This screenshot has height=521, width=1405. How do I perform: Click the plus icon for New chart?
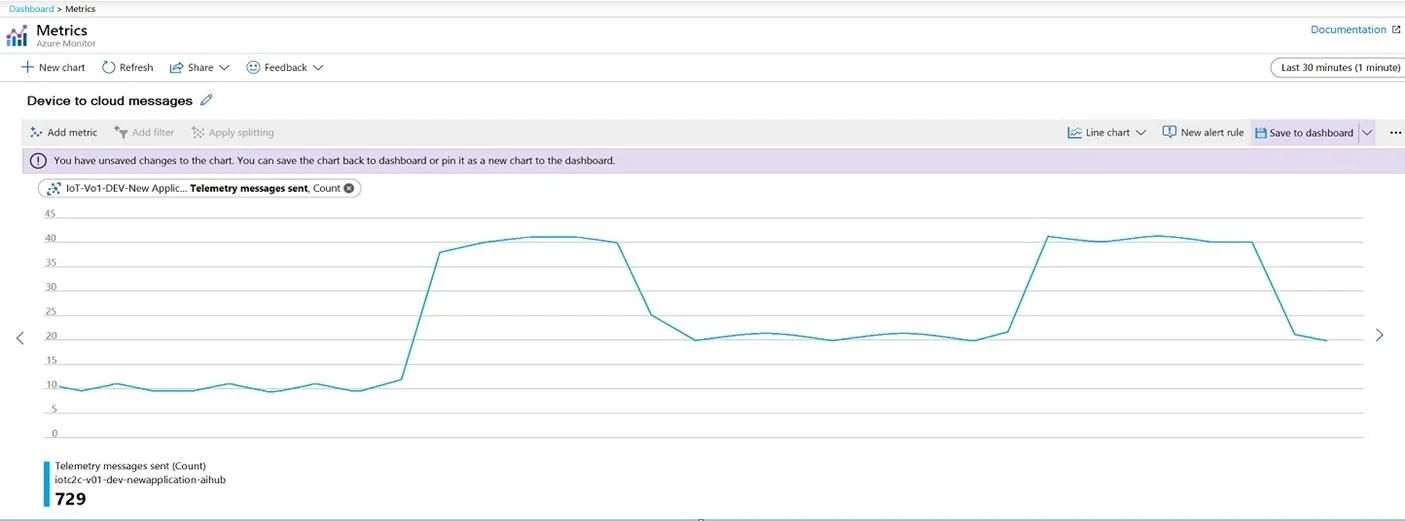click(27, 67)
